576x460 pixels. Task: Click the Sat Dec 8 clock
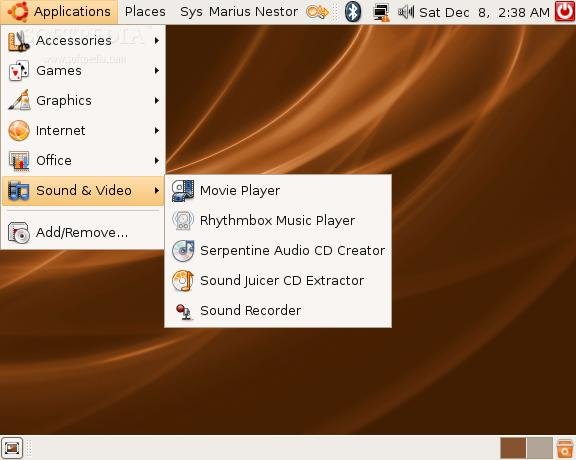(484, 12)
